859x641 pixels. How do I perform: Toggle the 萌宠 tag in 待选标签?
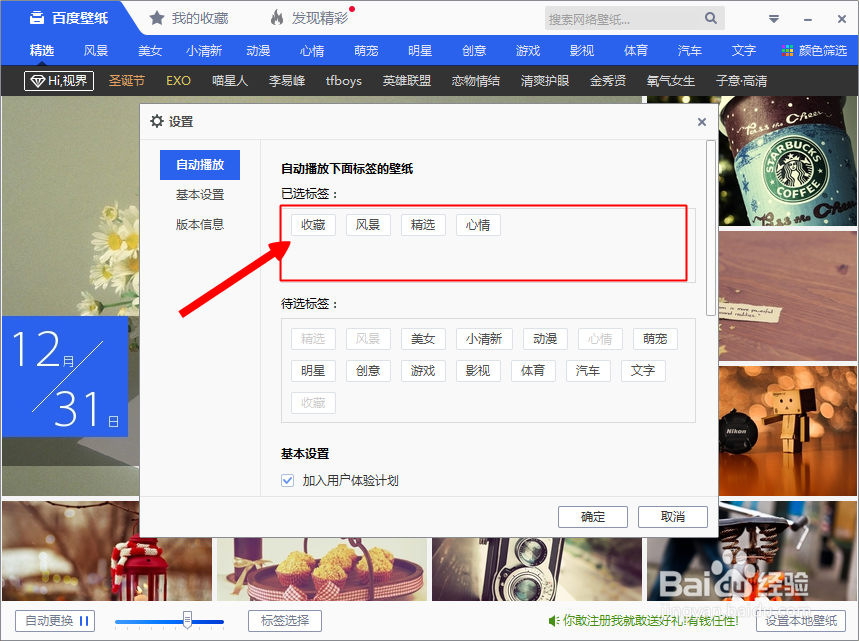[655, 338]
